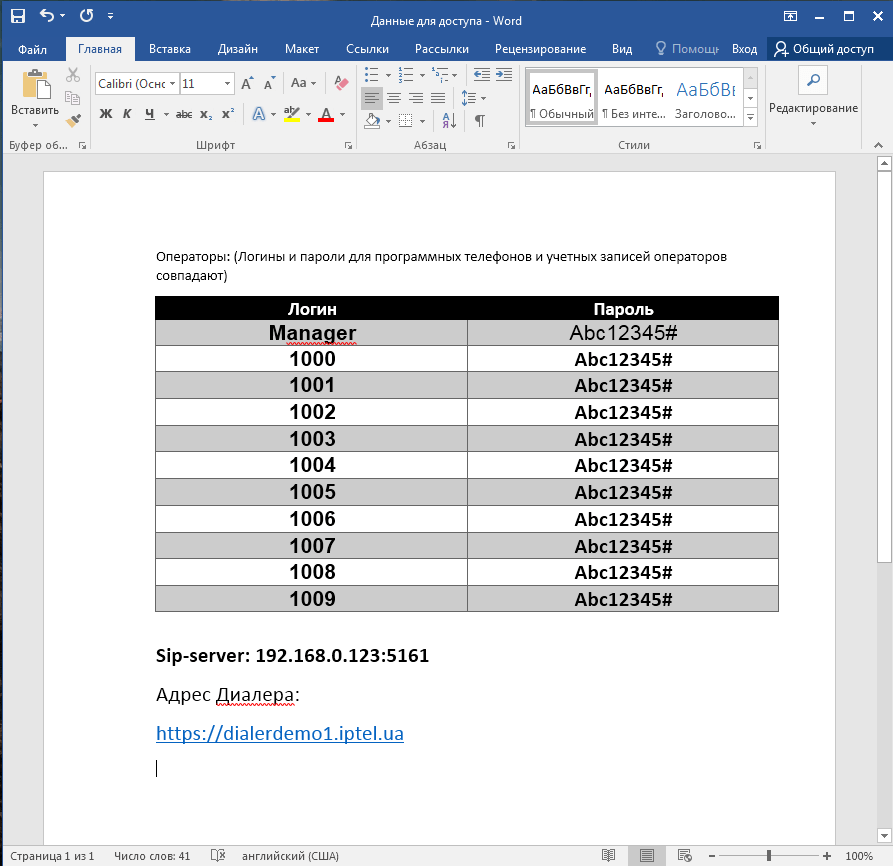The width and height of the screenshot is (893, 866).
Task: Center the paragraph text
Action: click(x=394, y=98)
